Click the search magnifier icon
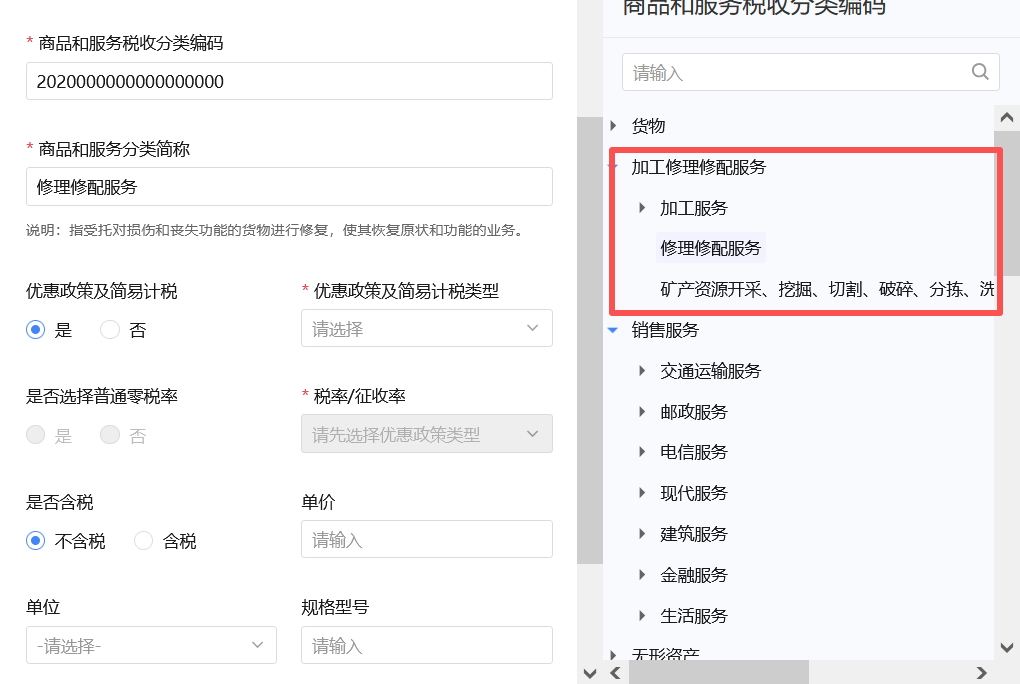The image size is (1020, 684). pyautogui.click(x=980, y=71)
